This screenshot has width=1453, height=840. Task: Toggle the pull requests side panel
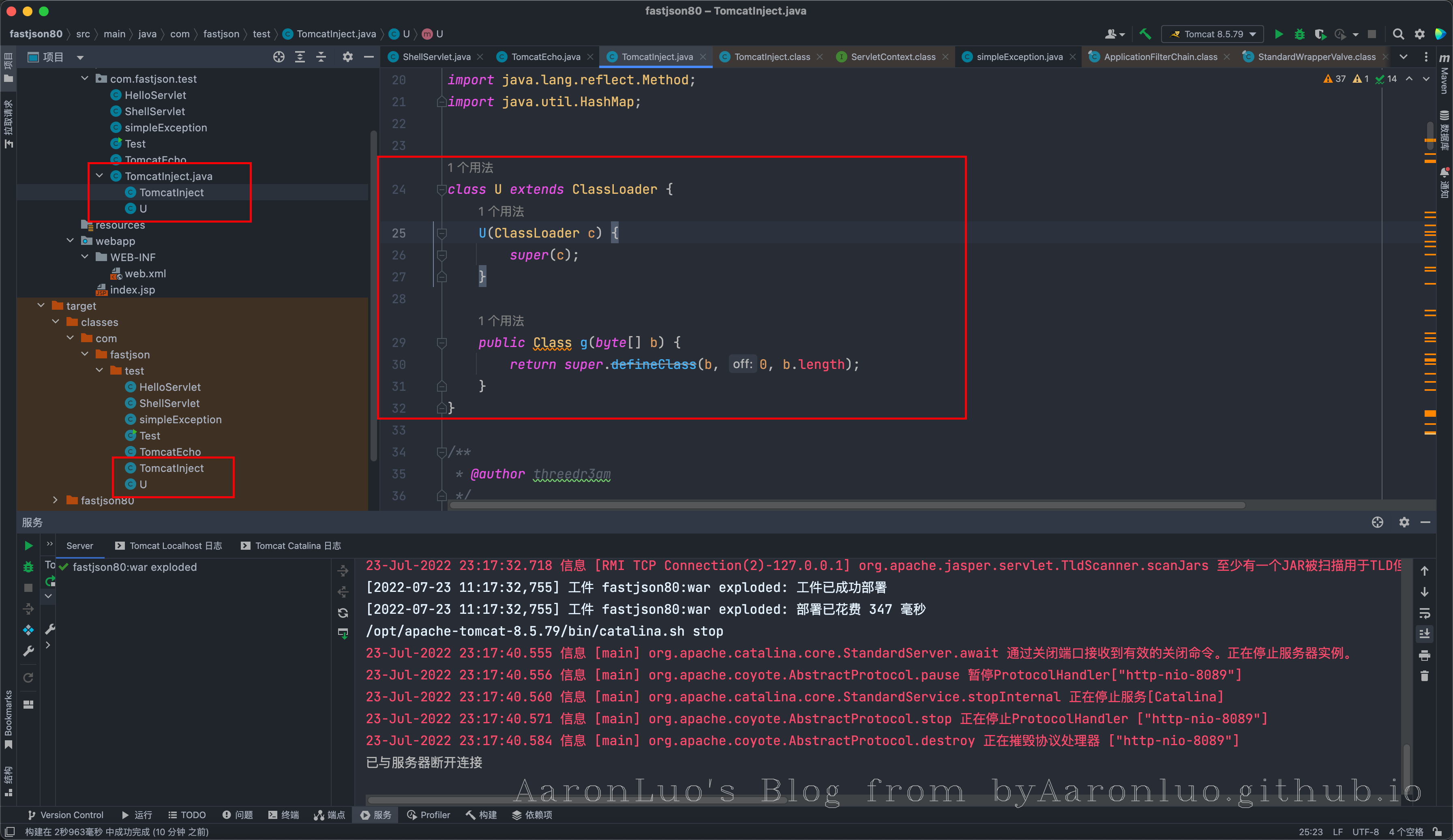click(x=8, y=123)
